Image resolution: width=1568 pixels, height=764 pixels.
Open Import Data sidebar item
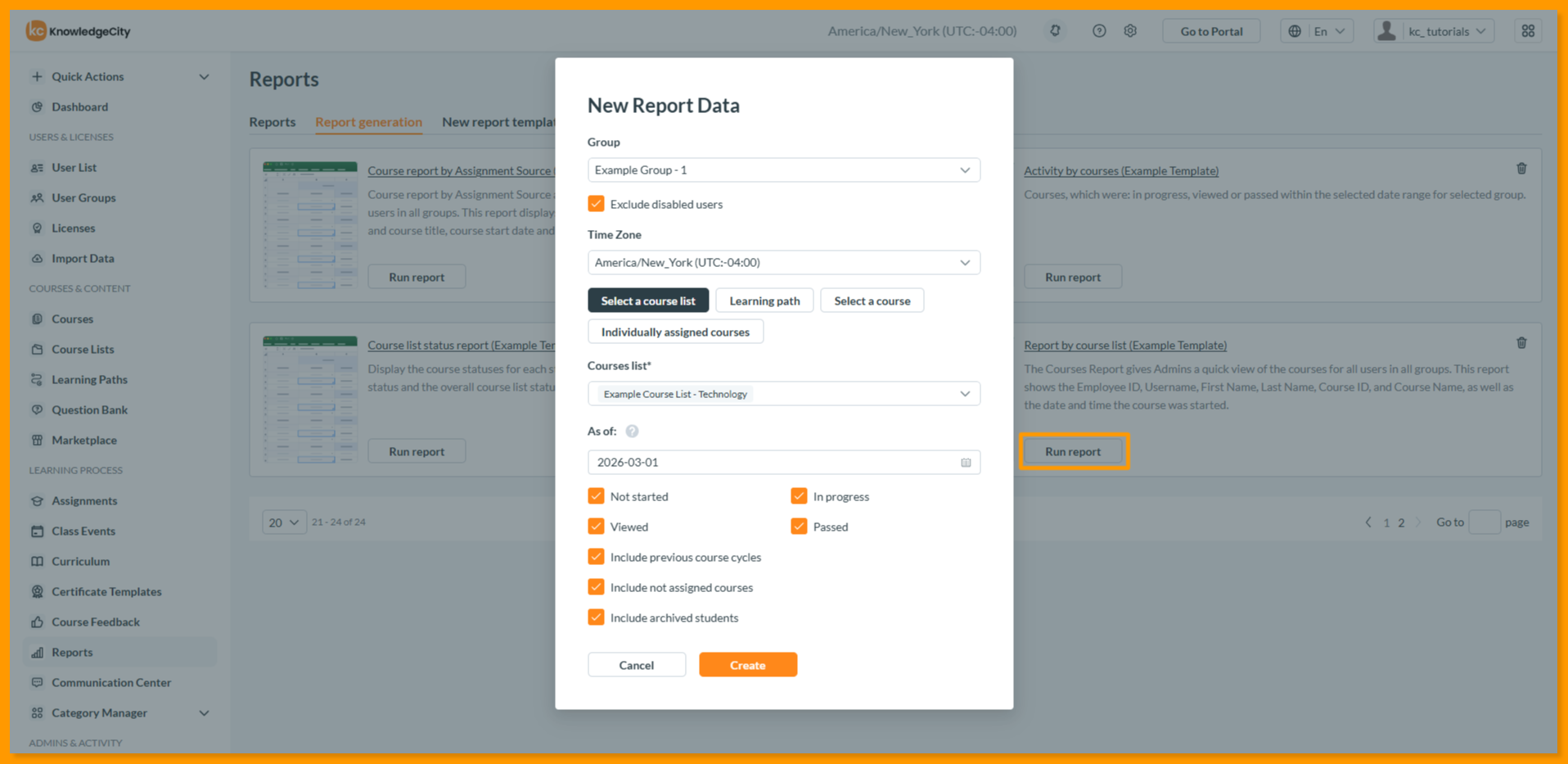[83, 258]
